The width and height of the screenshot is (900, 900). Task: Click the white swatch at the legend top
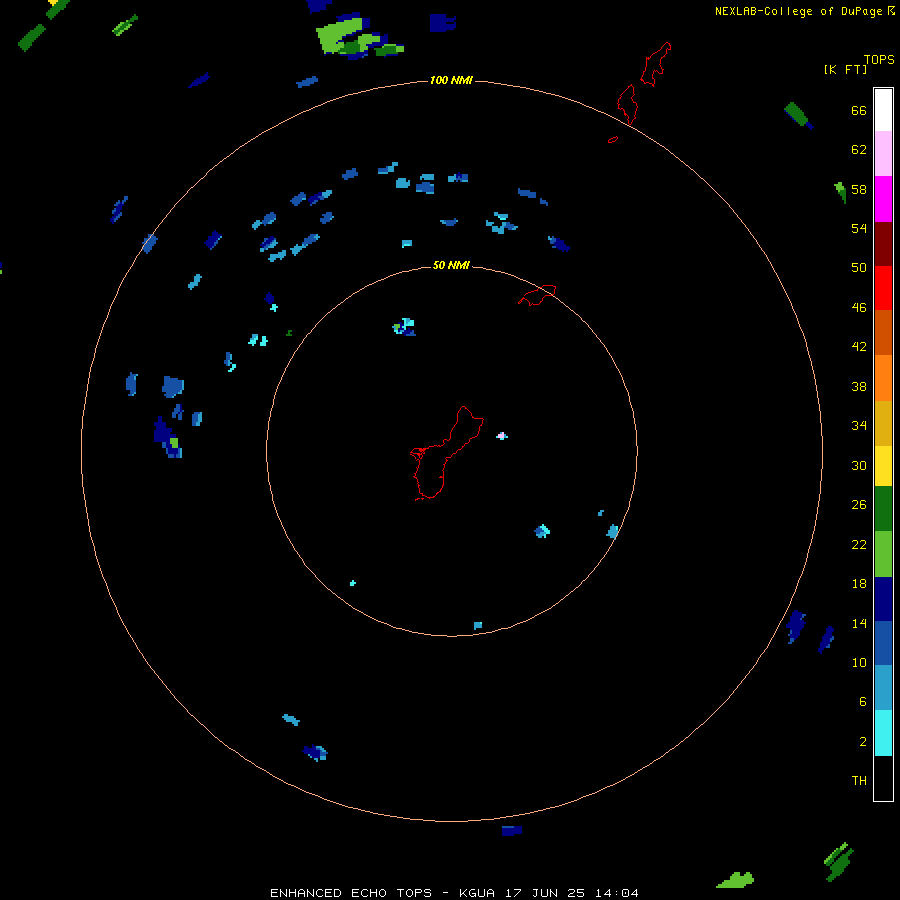pyautogui.click(x=883, y=110)
